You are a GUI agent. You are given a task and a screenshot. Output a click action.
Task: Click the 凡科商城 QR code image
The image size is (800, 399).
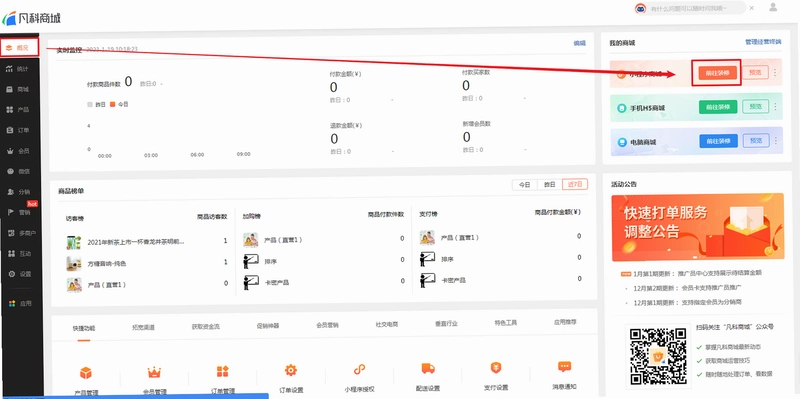click(658, 356)
